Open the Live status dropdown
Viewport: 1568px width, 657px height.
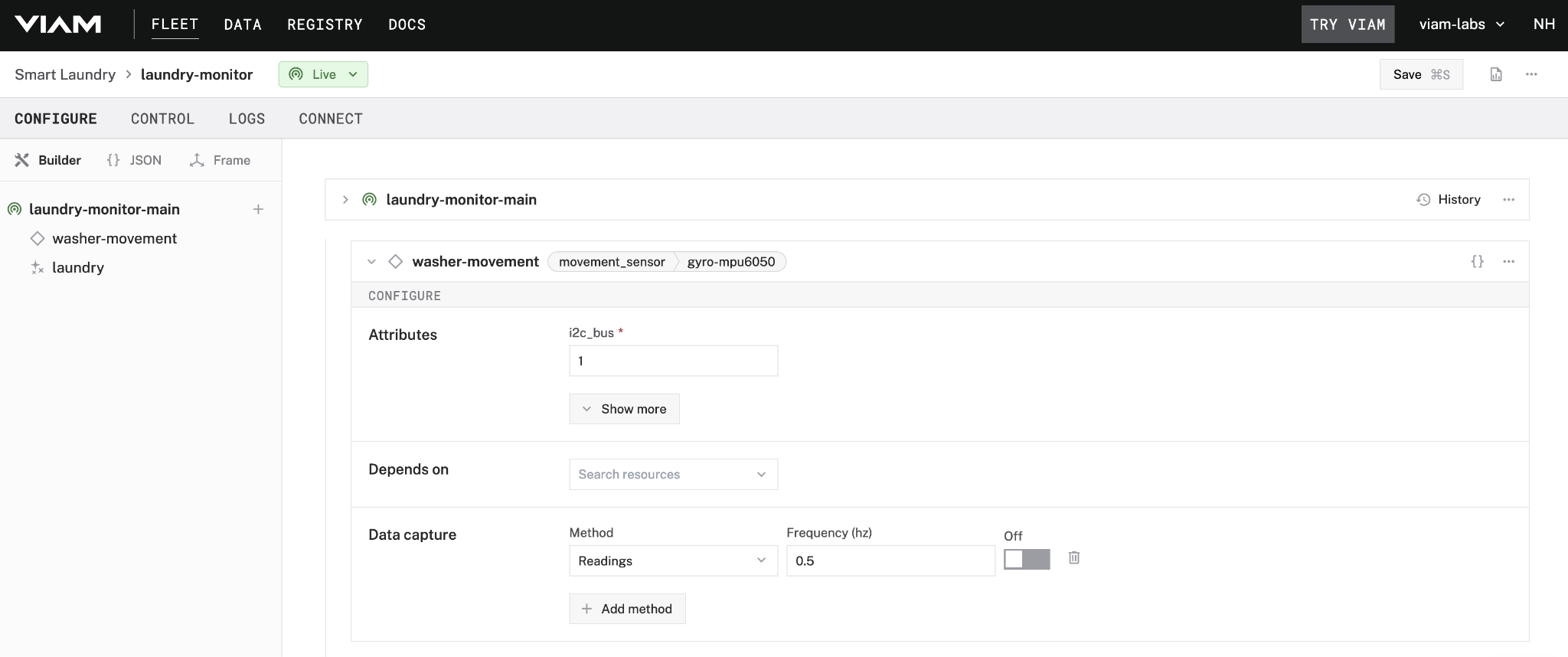tap(323, 74)
